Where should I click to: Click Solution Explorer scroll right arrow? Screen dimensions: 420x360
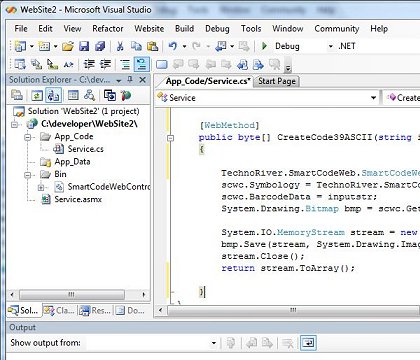pos(144,295)
